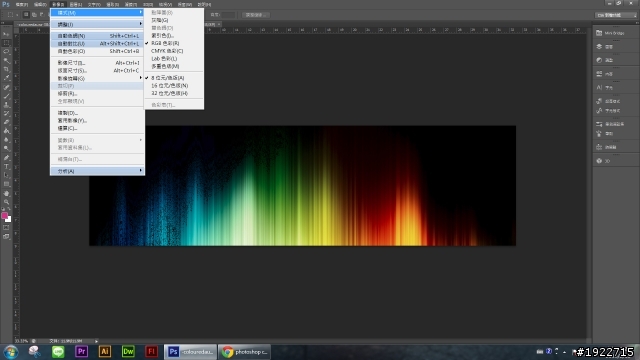Select CMYK color mode

pos(174,51)
